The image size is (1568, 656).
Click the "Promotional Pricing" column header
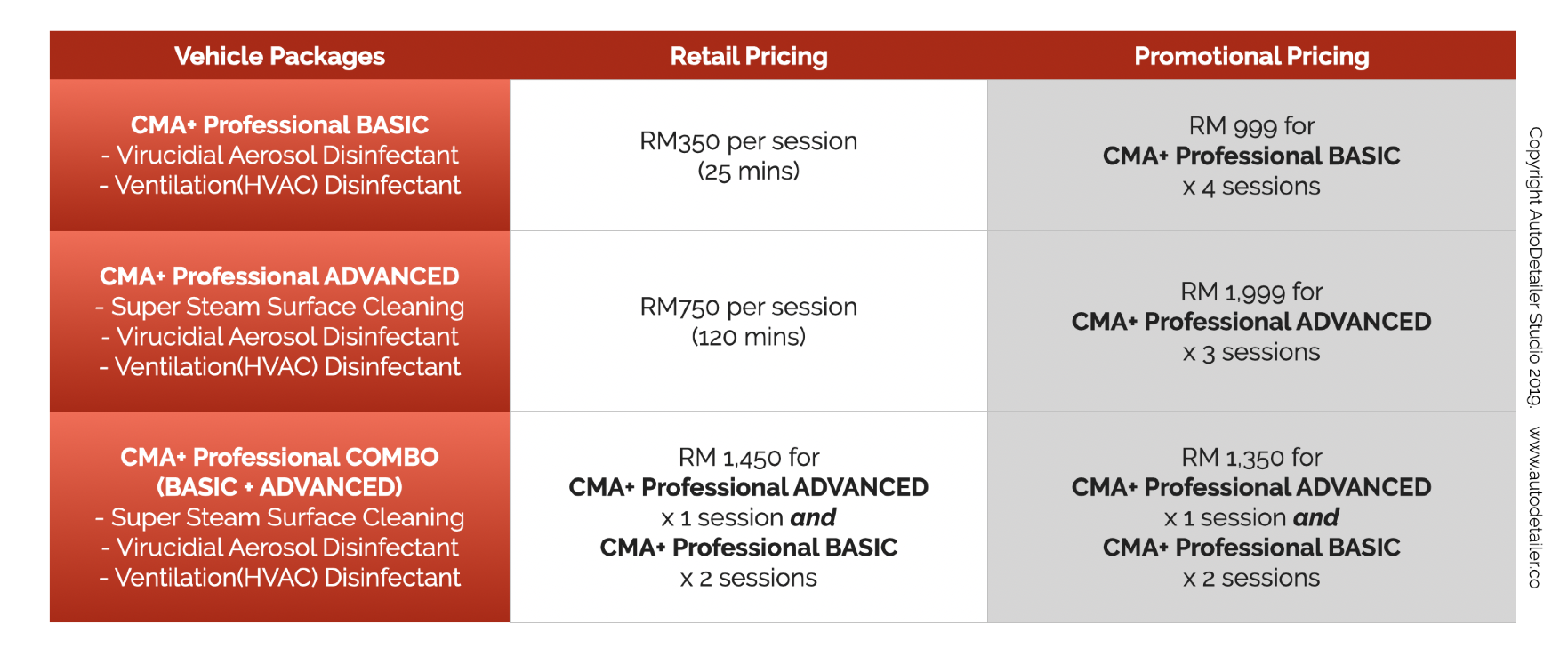pos(1251,56)
